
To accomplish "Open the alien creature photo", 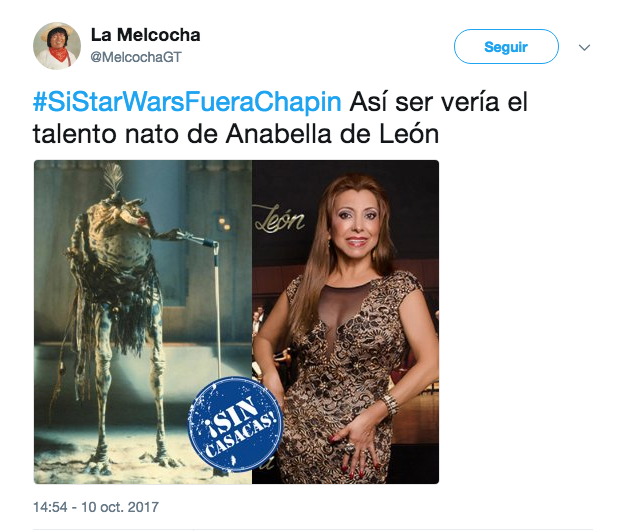I will click(143, 322).
